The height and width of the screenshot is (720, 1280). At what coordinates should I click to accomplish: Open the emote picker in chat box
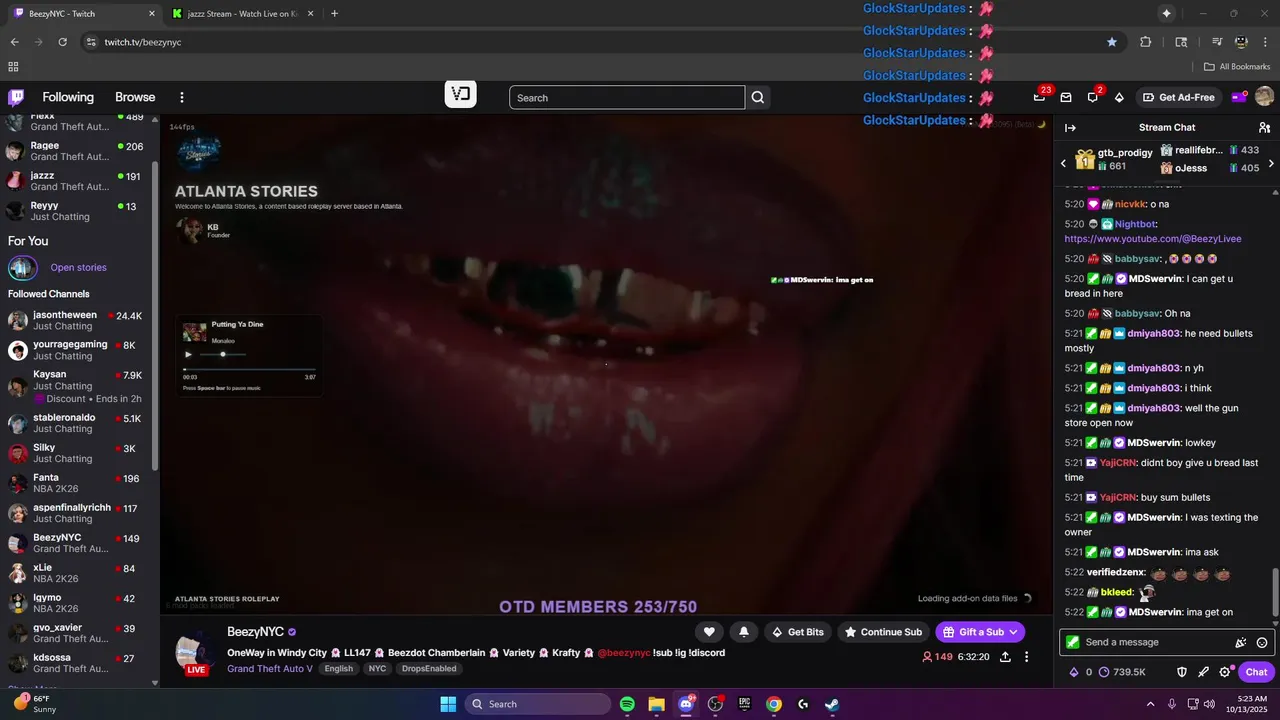point(1262,642)
